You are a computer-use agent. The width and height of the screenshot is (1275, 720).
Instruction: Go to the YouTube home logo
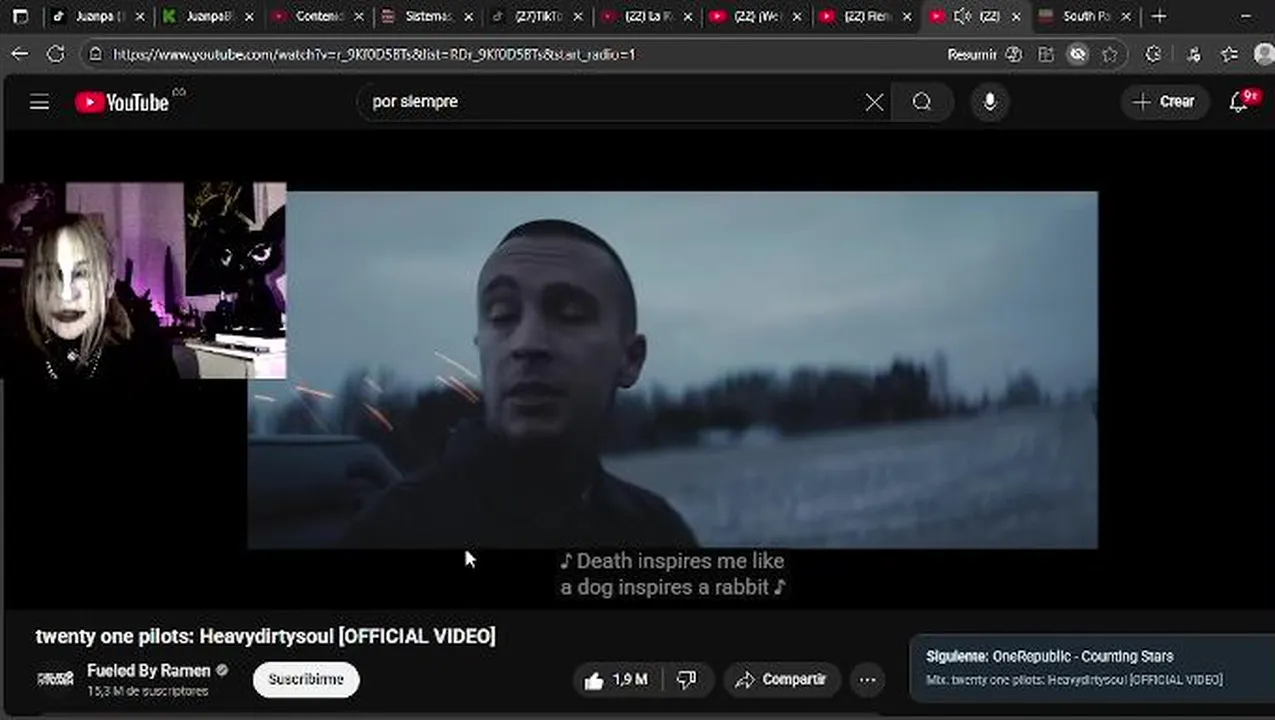pos(122,102)
